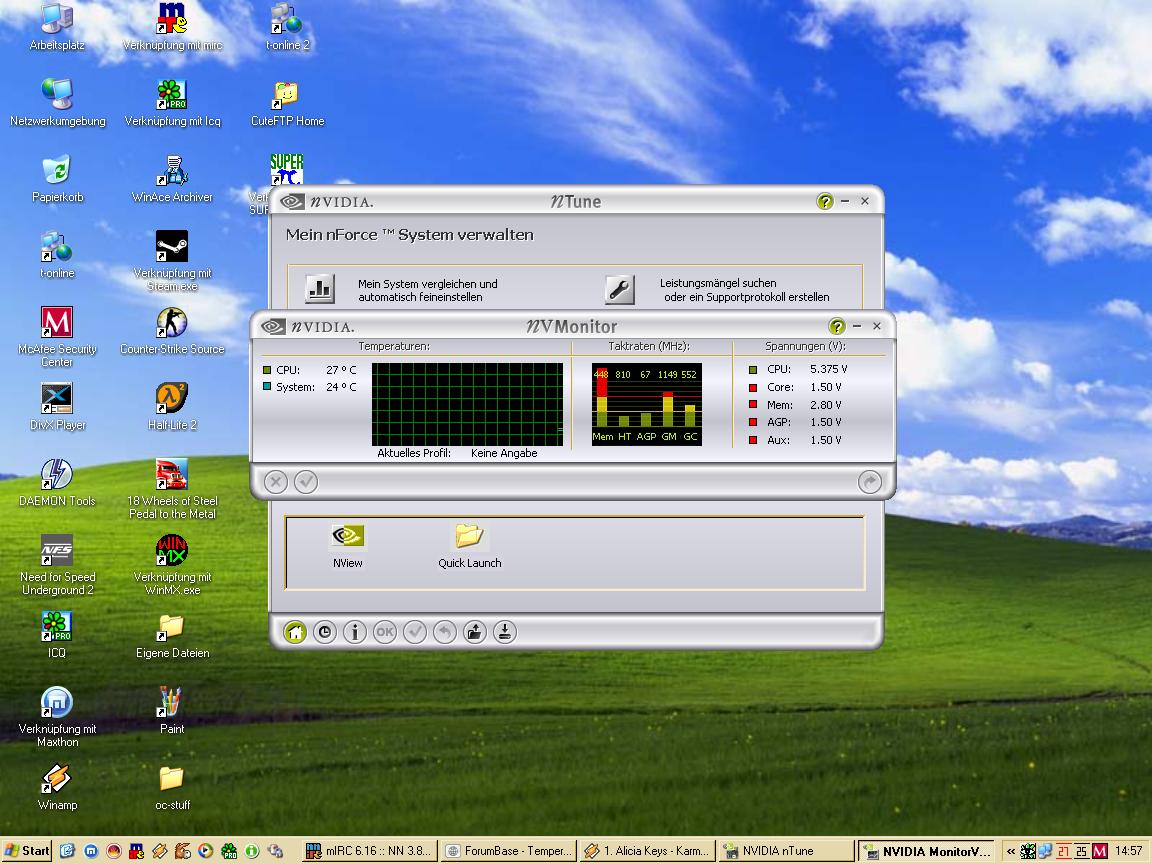1152x864 pixels.
Task: Select Half-Life 2 desktop icon
Action: (172, 406)
